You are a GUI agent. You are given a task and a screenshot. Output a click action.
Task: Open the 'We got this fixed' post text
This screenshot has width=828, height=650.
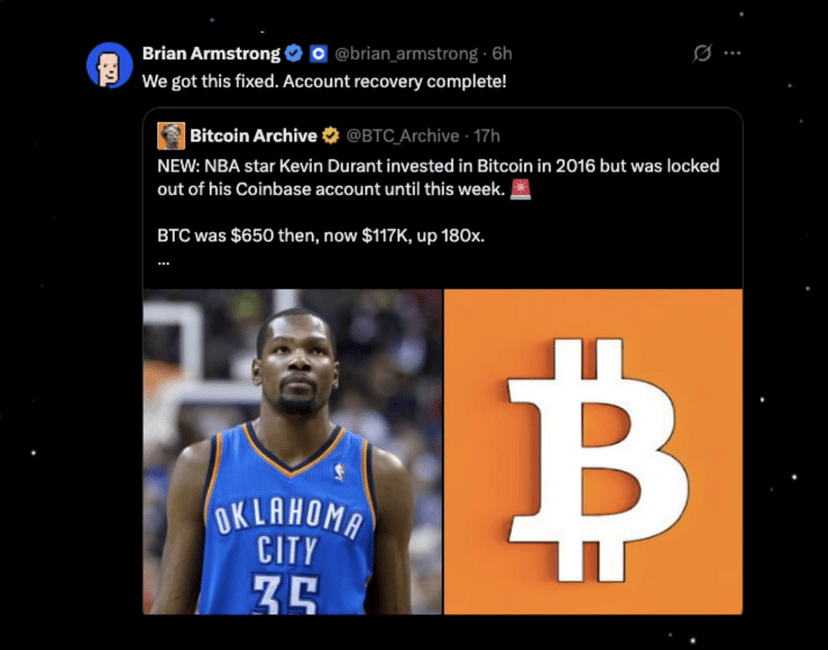click(x=324, y=81)
